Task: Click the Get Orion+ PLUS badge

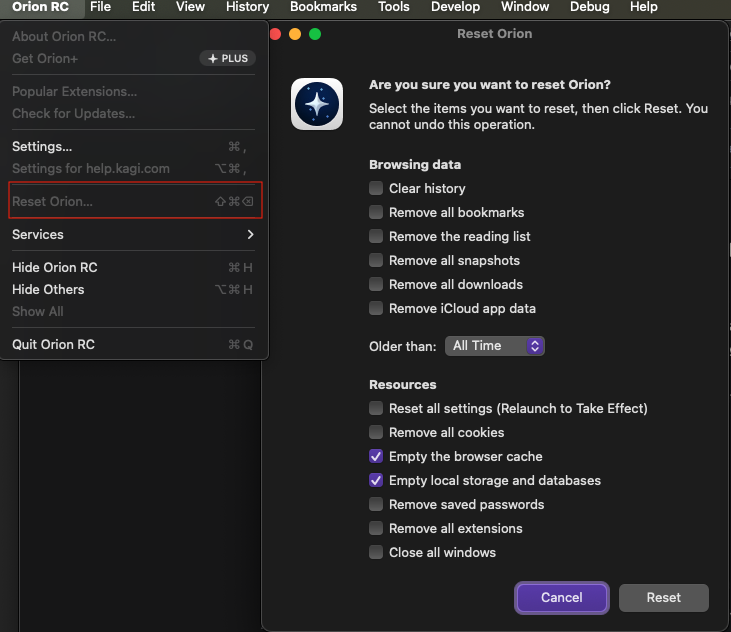Action: point(228,59)
